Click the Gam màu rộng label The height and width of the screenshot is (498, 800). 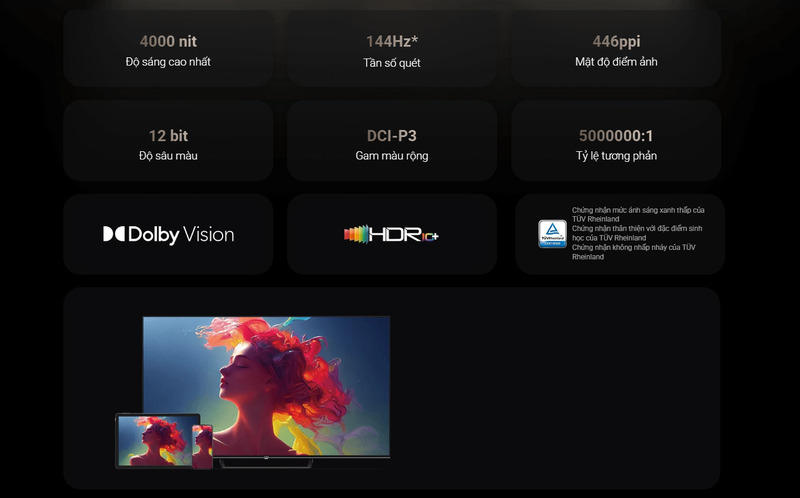[392, 156]
